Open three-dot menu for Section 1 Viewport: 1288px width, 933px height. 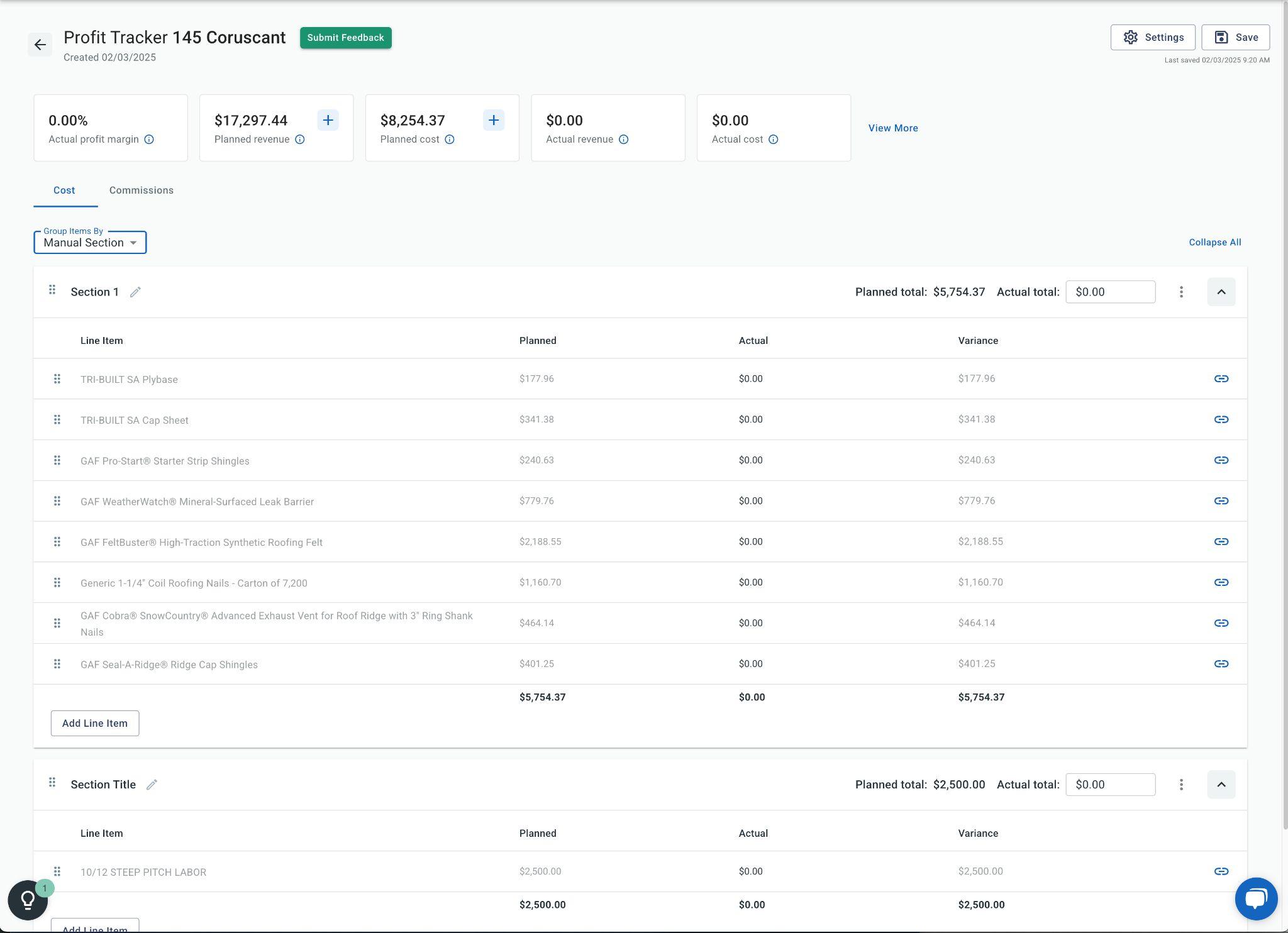tap(1181, 292)
